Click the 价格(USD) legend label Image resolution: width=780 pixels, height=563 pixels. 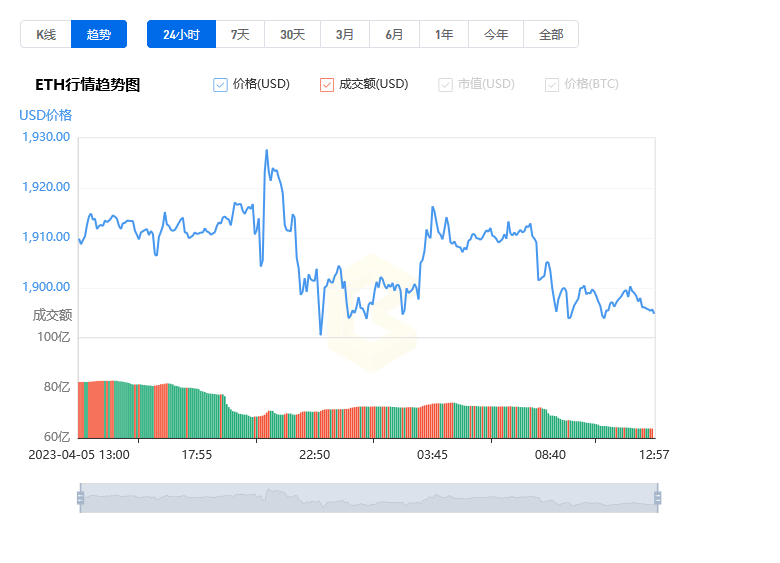[261, 84]
